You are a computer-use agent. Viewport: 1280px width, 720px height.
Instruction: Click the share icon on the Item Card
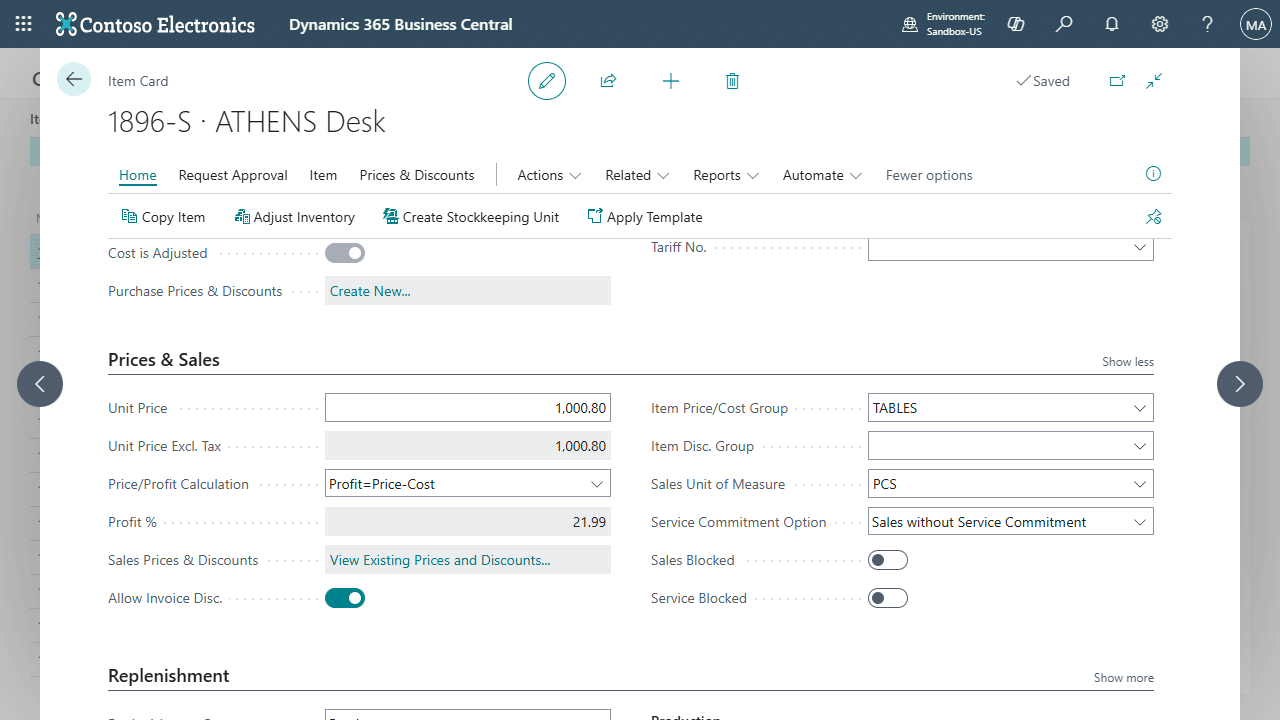(608, 81)
